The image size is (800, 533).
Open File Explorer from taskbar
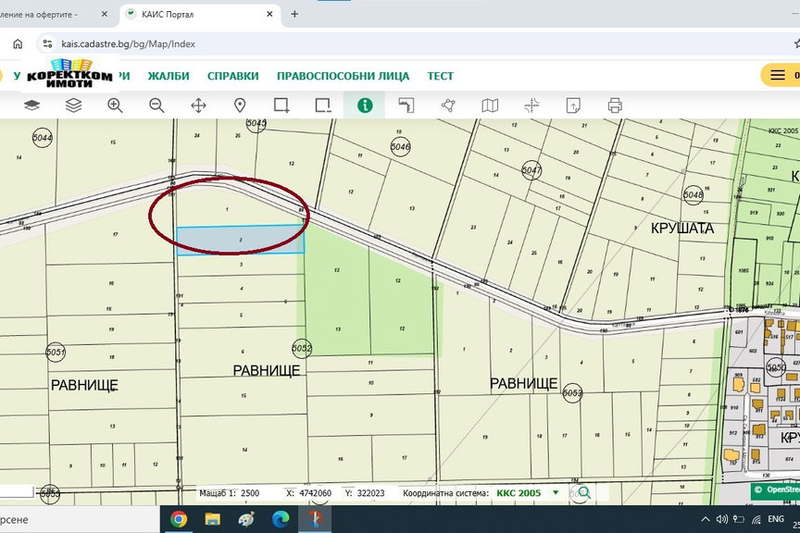[x=213, y=519]
